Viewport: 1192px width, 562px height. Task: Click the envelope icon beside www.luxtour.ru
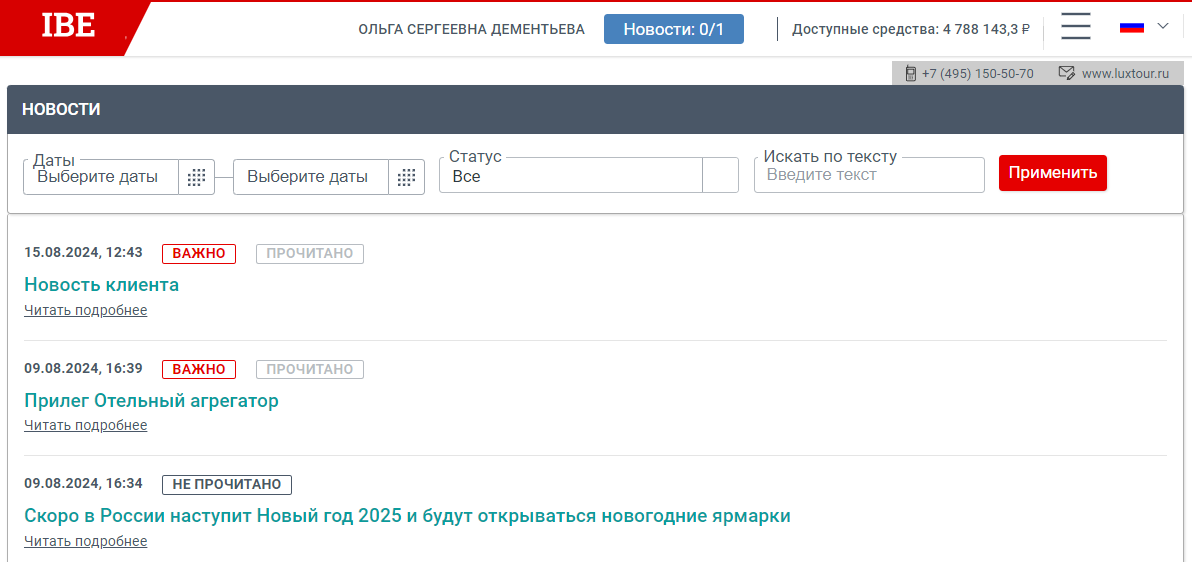tap(1066, 73)
